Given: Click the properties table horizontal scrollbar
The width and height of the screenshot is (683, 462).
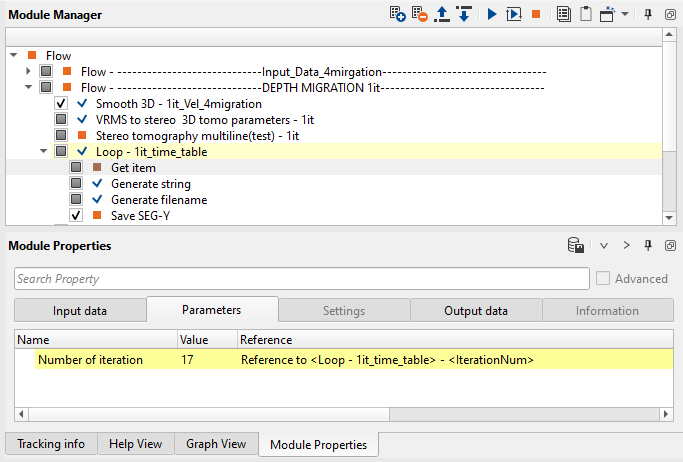Looking at the screenshot, I should (300, 414).
